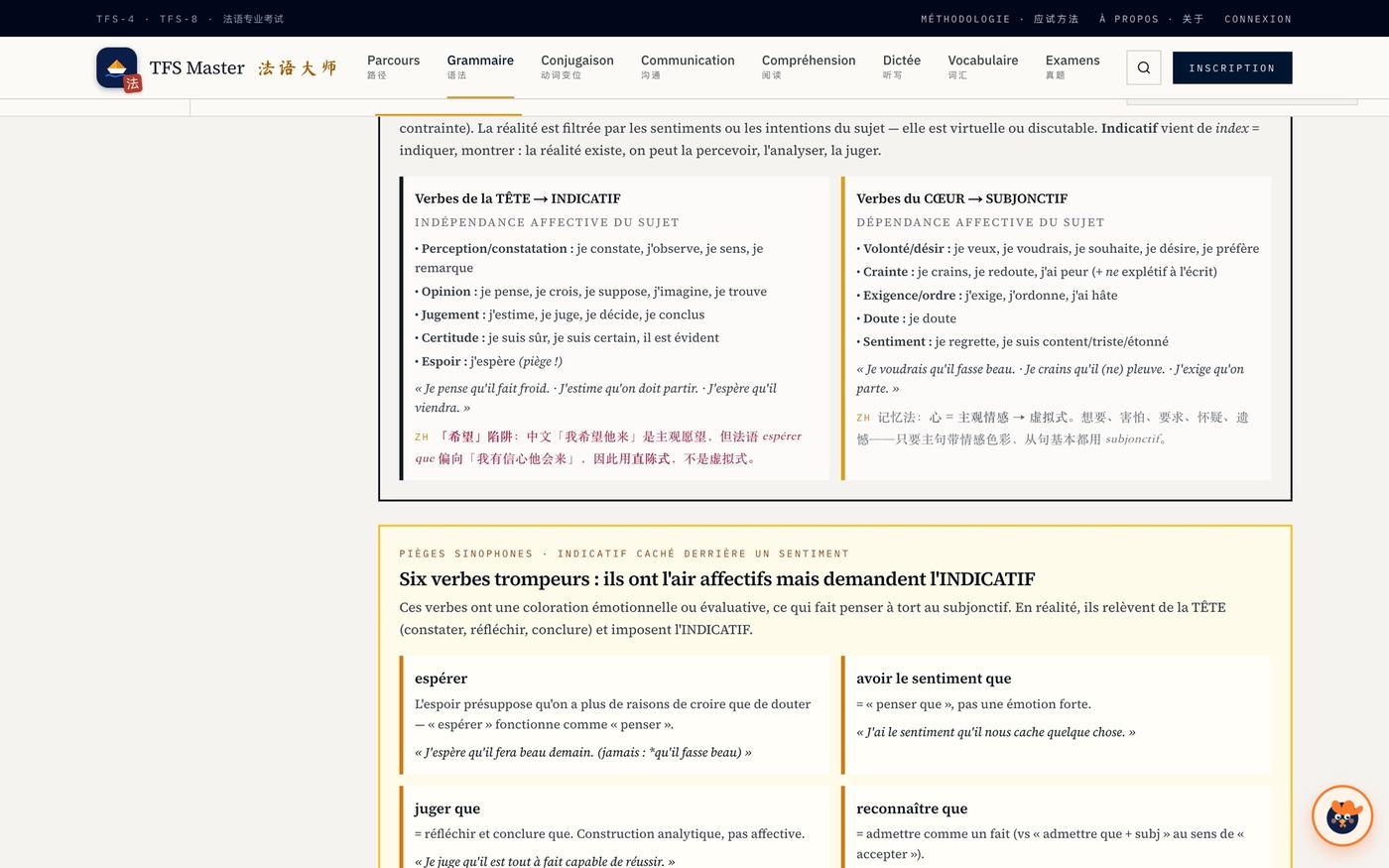Follow the TFS-4 top bar link

pyautogui.click(x=116, y=19)
